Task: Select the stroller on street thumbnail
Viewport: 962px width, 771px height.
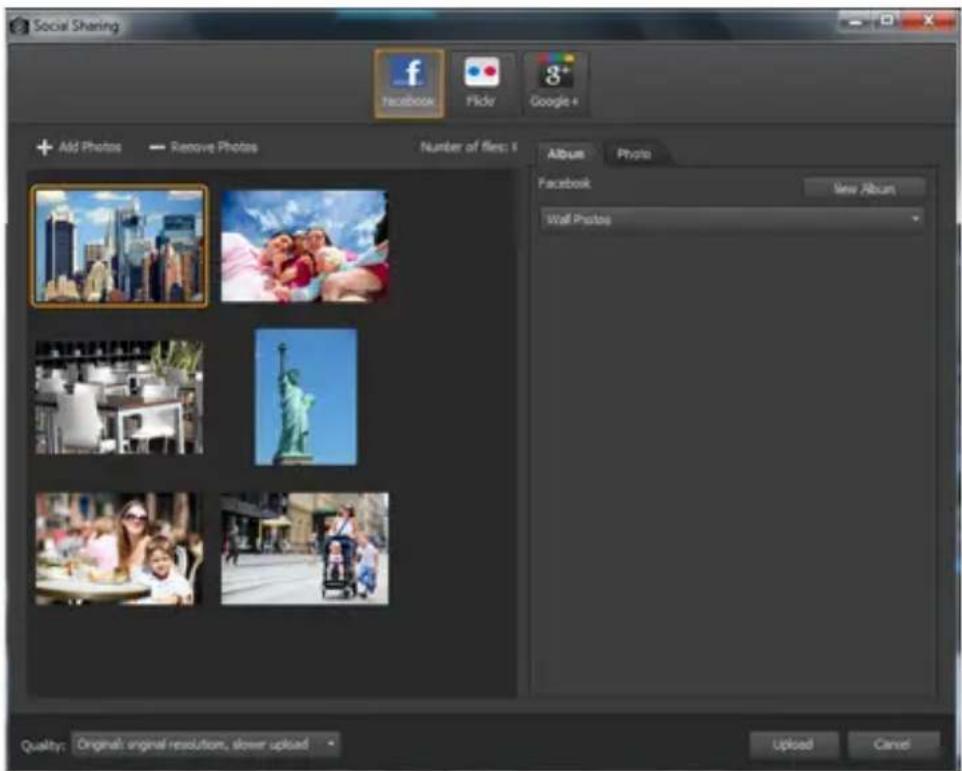Action: click(x=304, y=548)
